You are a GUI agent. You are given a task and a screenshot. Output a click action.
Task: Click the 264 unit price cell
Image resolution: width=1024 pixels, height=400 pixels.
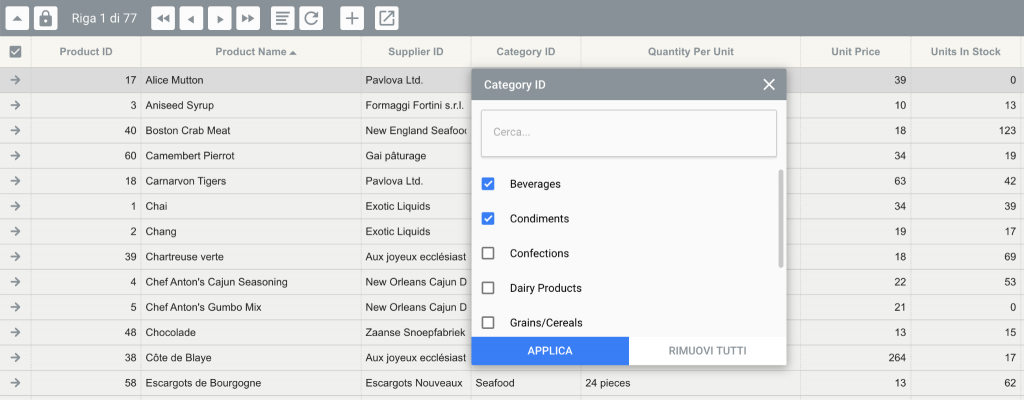click(856, 358)
